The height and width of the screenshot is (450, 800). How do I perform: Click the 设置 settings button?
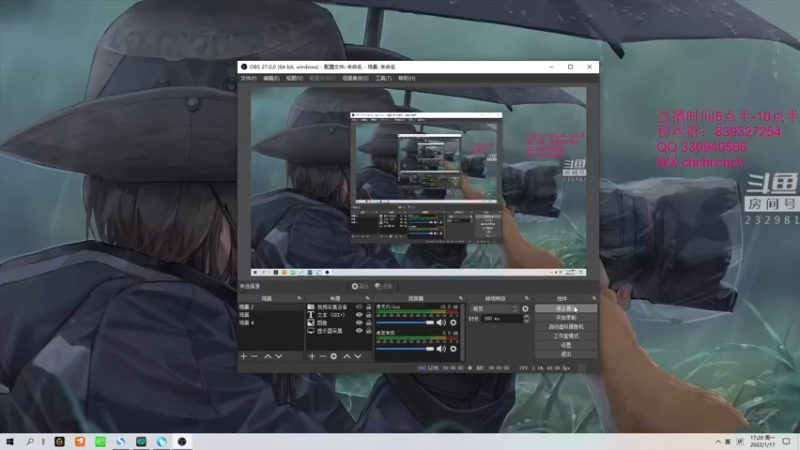566,345
